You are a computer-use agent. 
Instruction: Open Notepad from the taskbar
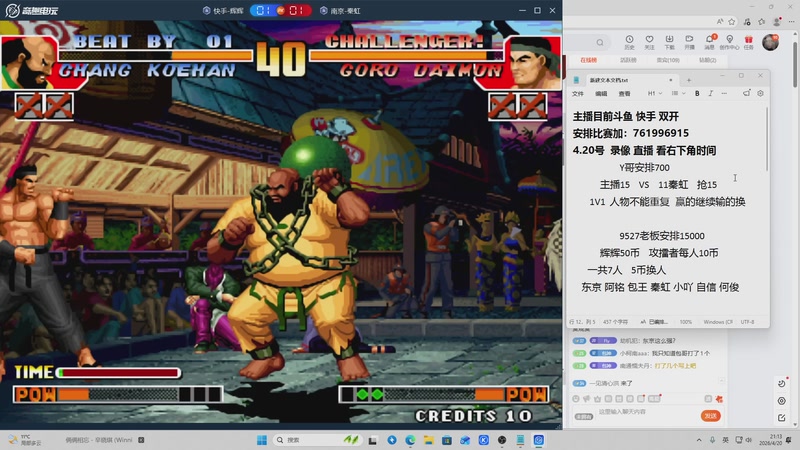[520, 440]
